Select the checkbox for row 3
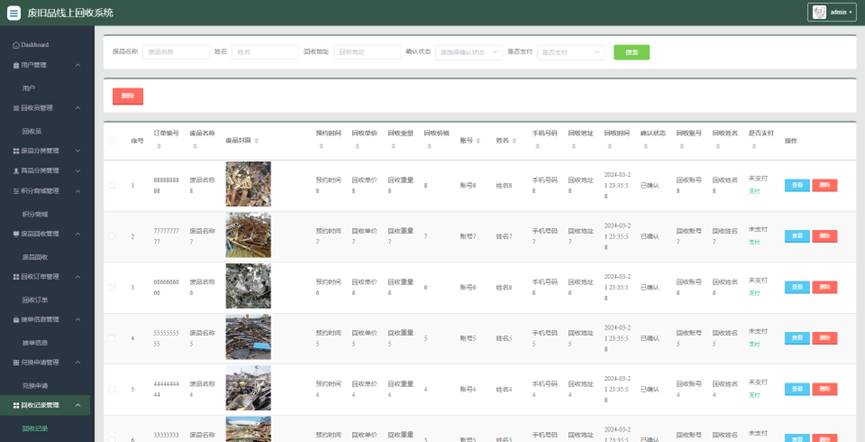This screenshot has width=865, height=442. point(111,287)
